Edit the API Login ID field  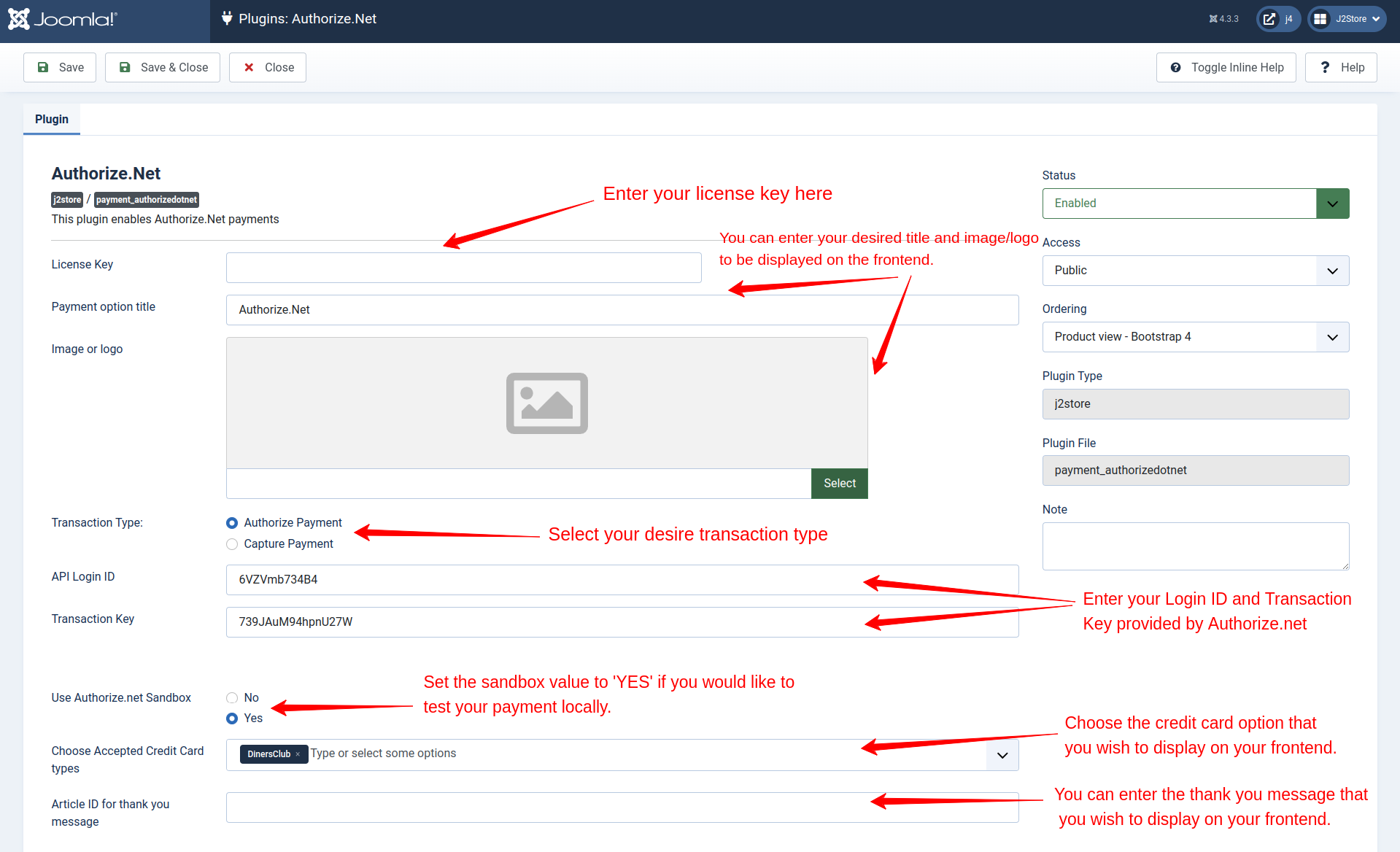[x=622, y=580]
